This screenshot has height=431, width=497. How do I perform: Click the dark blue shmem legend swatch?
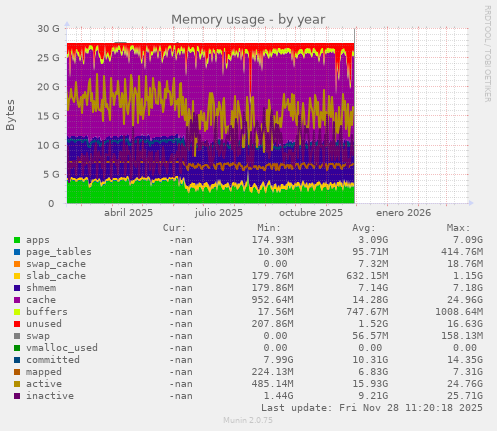point(17,288)
